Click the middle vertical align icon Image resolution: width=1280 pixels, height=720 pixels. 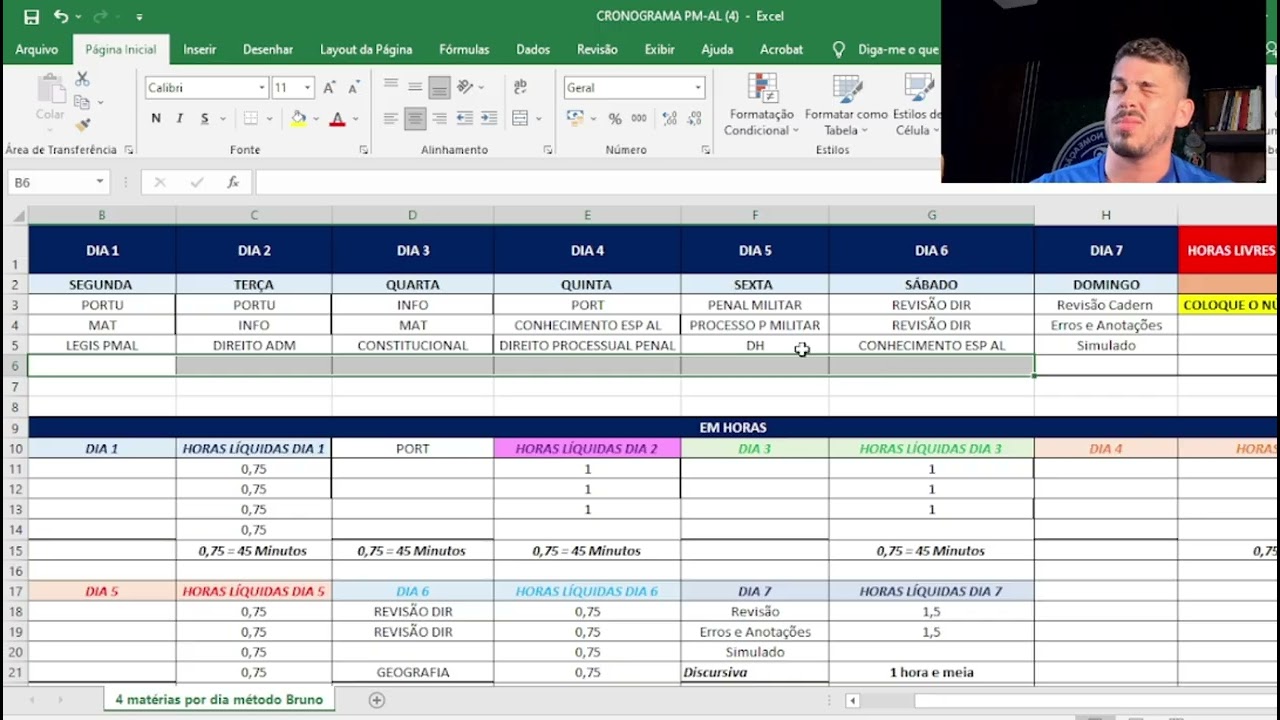coord(415,87)
